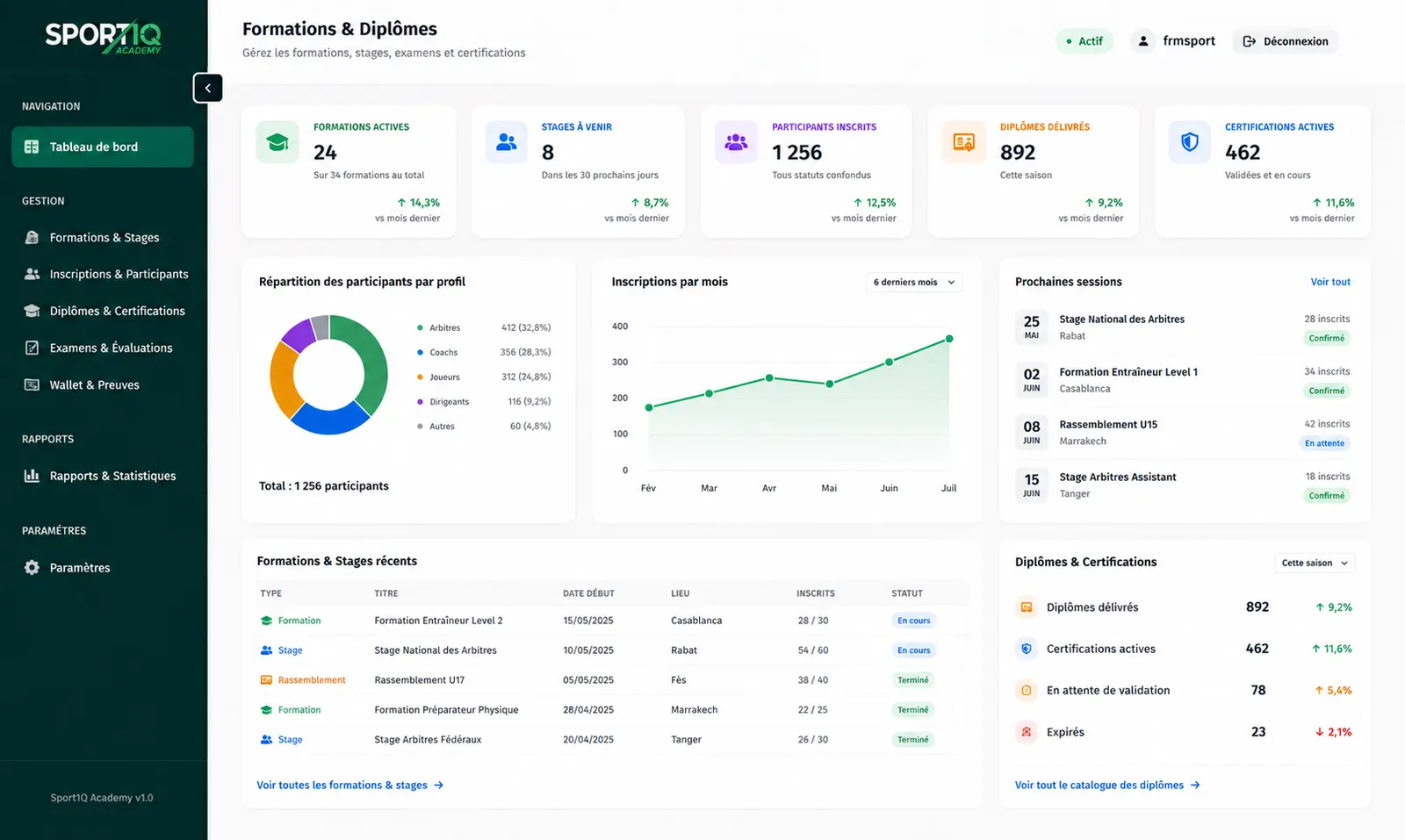
Task: Collapse the sidebar with the chevron button
Action: point(208,88)
